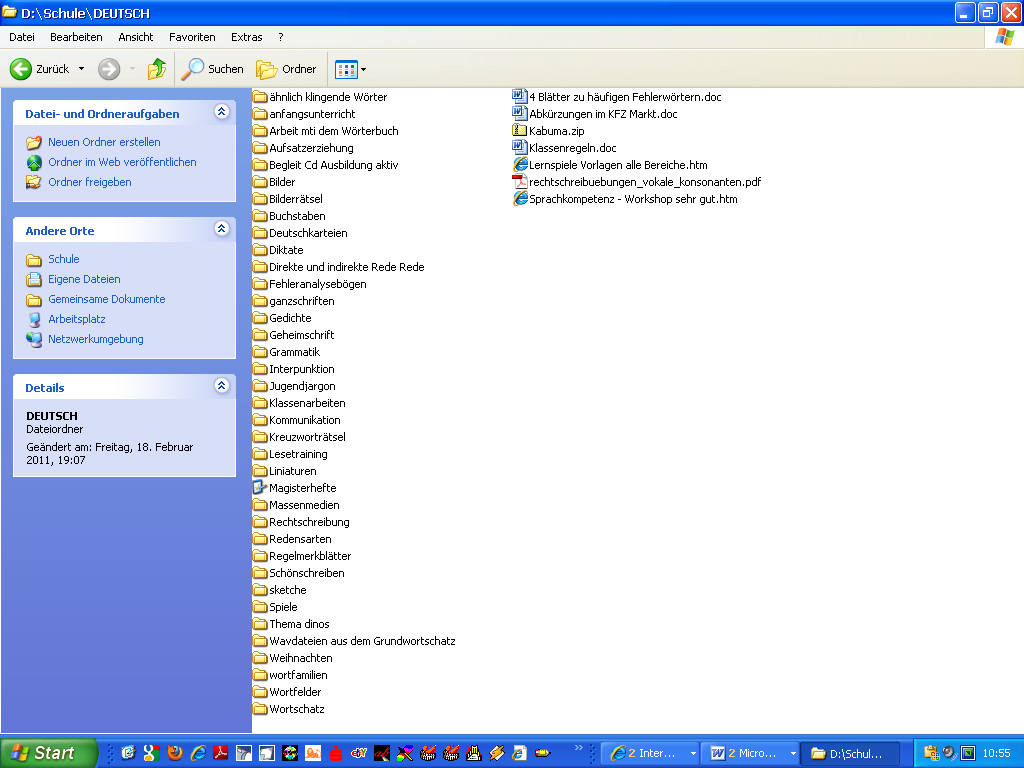Collapse the Details panel
Screen dimensions: 1024x768
pyautogui.click(x=221, y=386)
